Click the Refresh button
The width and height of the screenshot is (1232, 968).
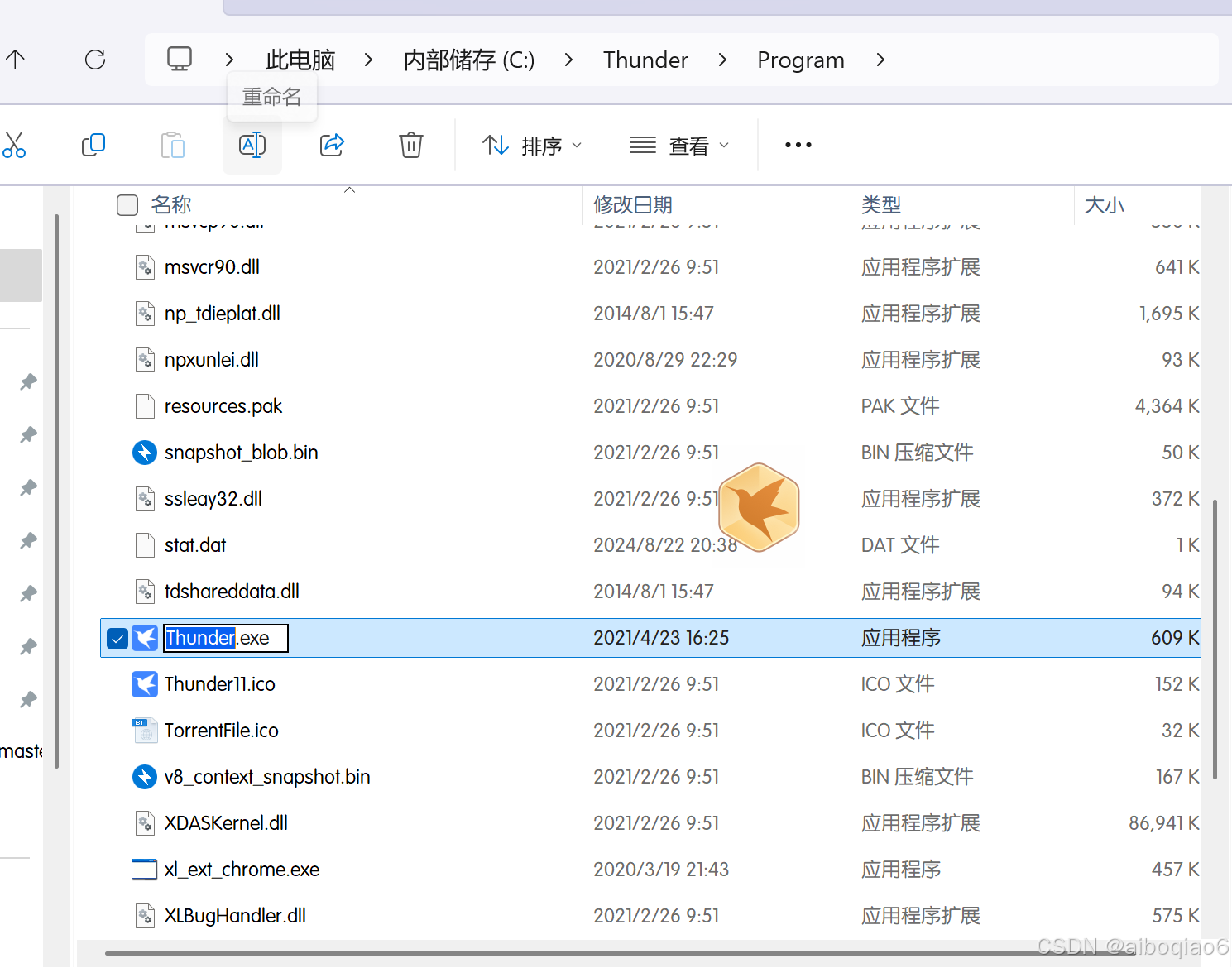click(x=95, y=60)
